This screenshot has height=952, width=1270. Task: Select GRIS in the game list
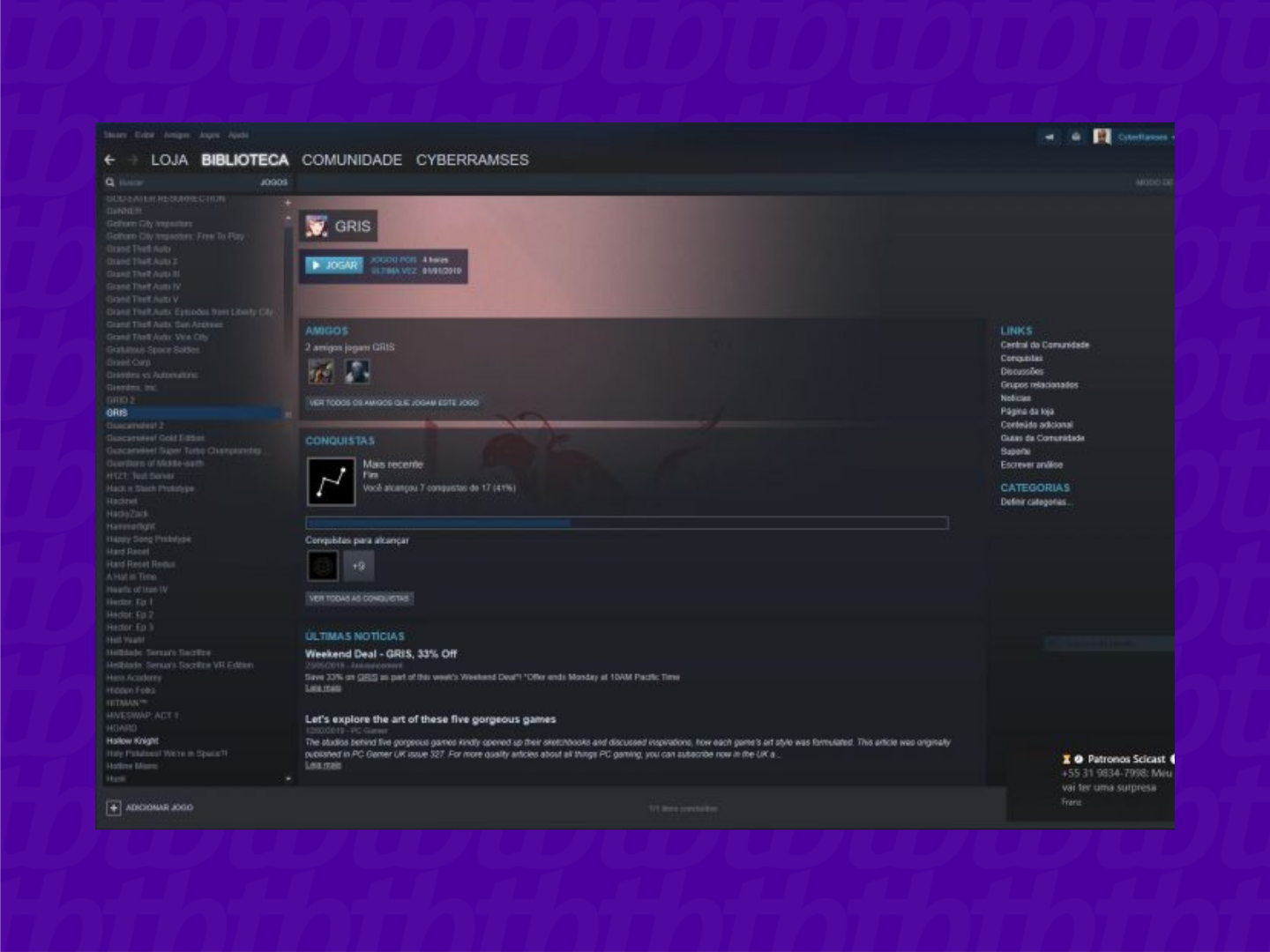pyautogui.click(x=193, y=413)
